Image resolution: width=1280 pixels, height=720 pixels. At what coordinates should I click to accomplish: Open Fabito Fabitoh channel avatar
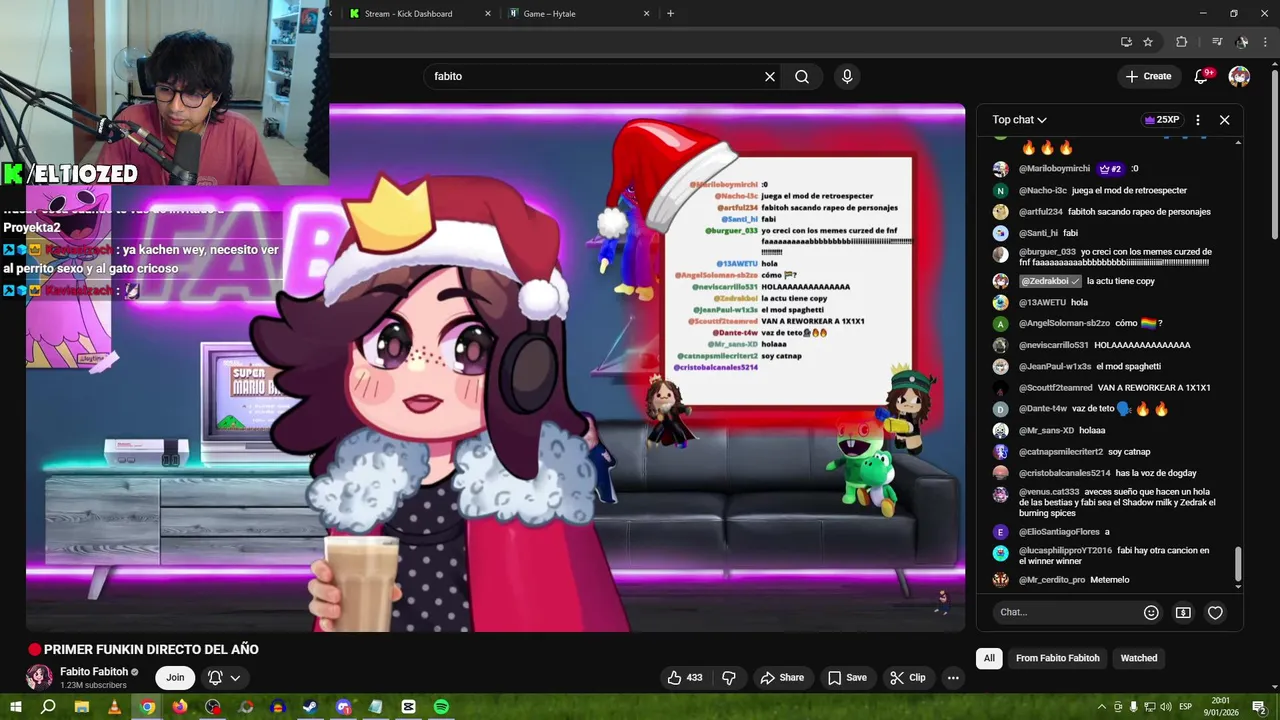39,677
